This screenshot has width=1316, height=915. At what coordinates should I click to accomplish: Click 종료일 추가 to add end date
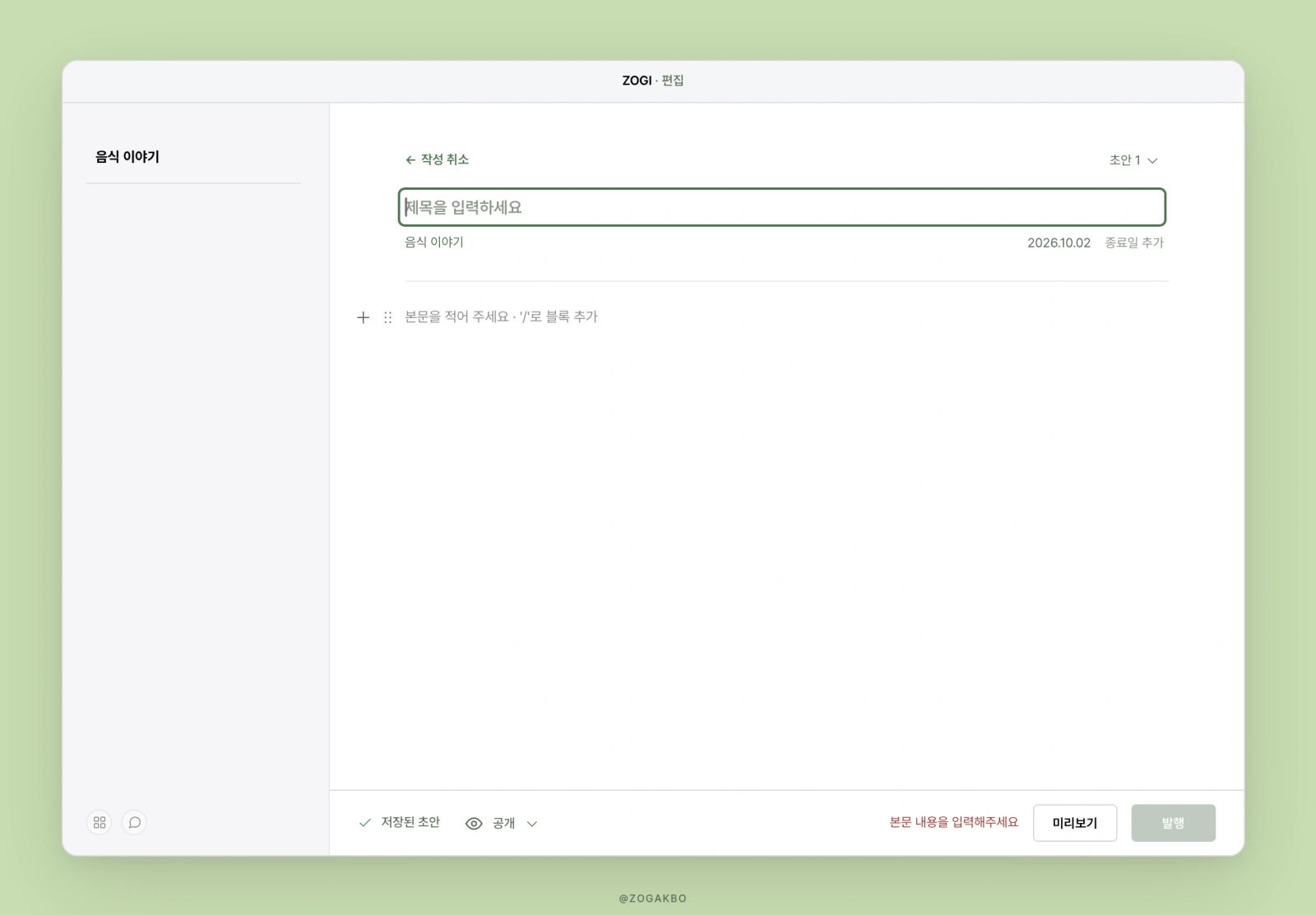click(1134, 243)
